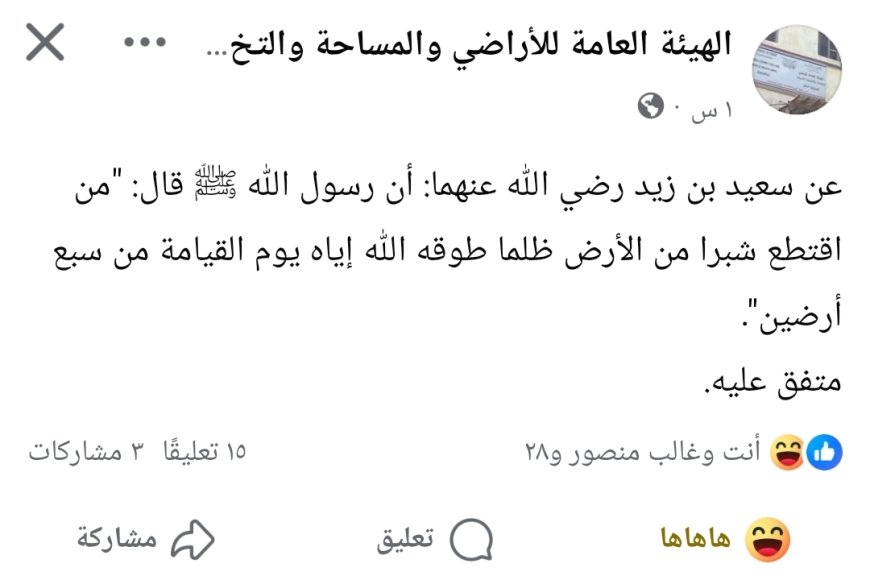Click the مشاركة share button

(145, 539)
